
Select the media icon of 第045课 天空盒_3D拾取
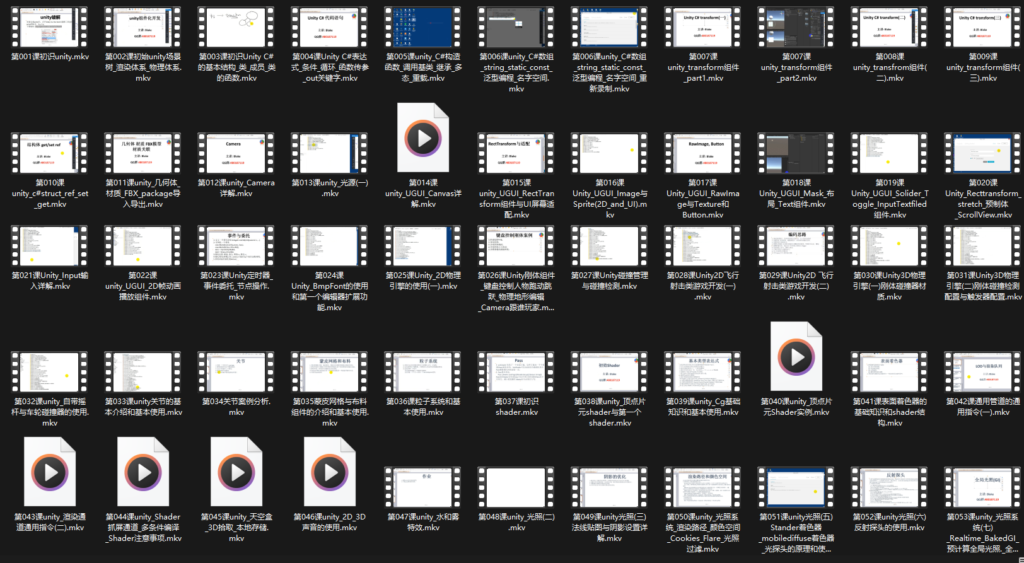pos(236,472)
